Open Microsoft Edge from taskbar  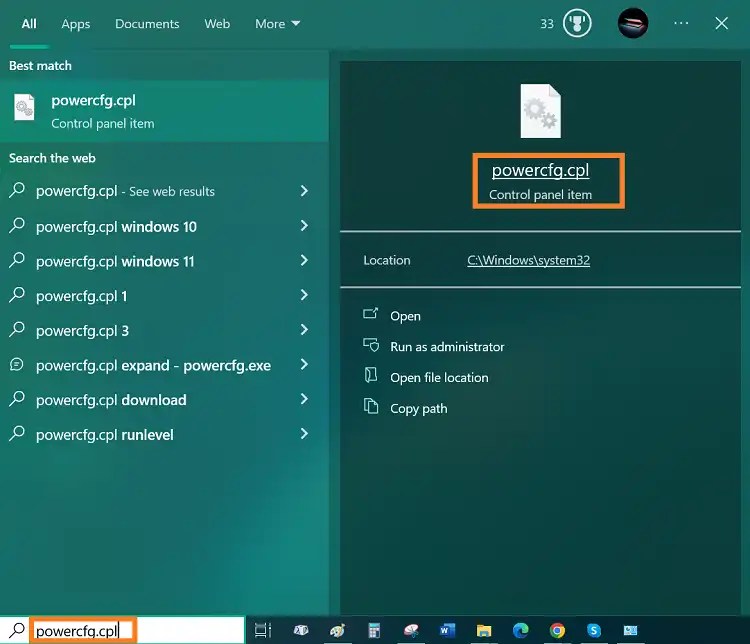click(x=520, y=631)
